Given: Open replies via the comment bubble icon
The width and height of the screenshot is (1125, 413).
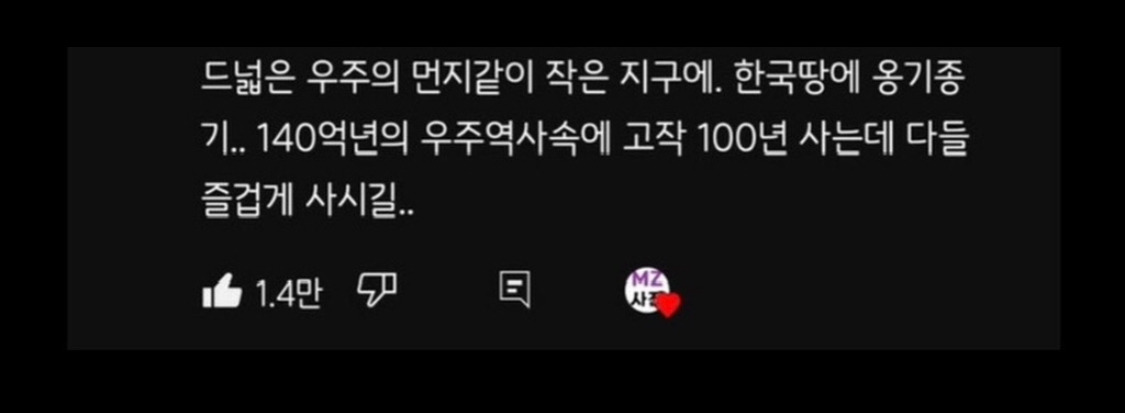Looking at the screenshot, I should [x=514, y=291].
